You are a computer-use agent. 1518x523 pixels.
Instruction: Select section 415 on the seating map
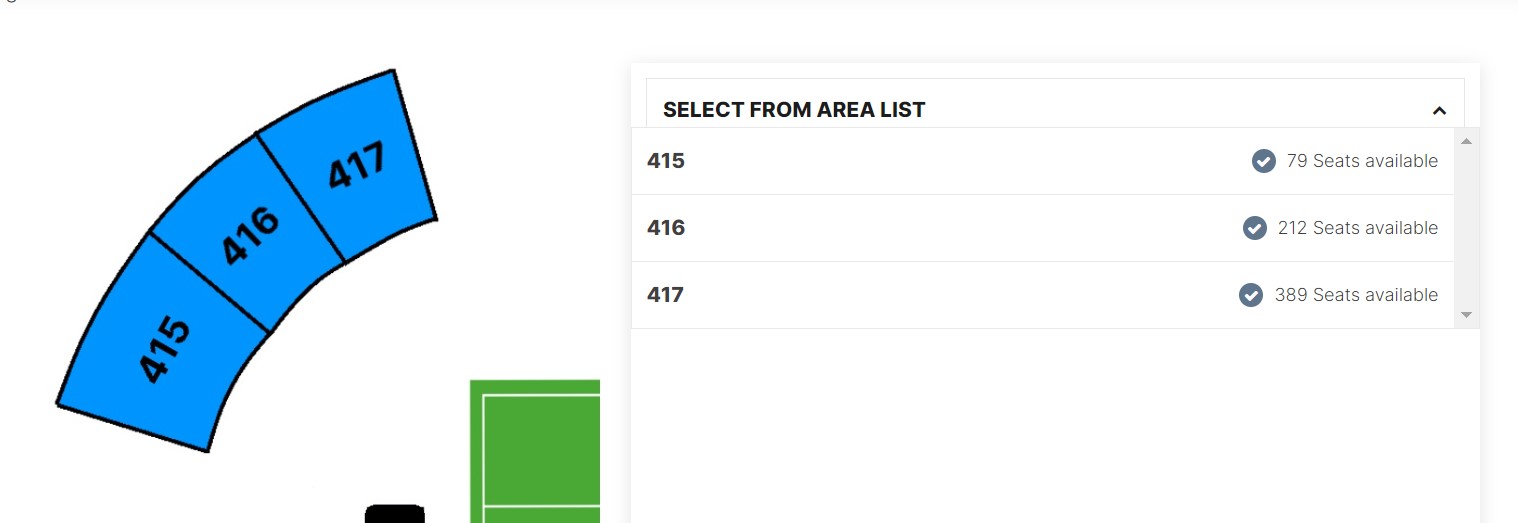tap(162, 343)
